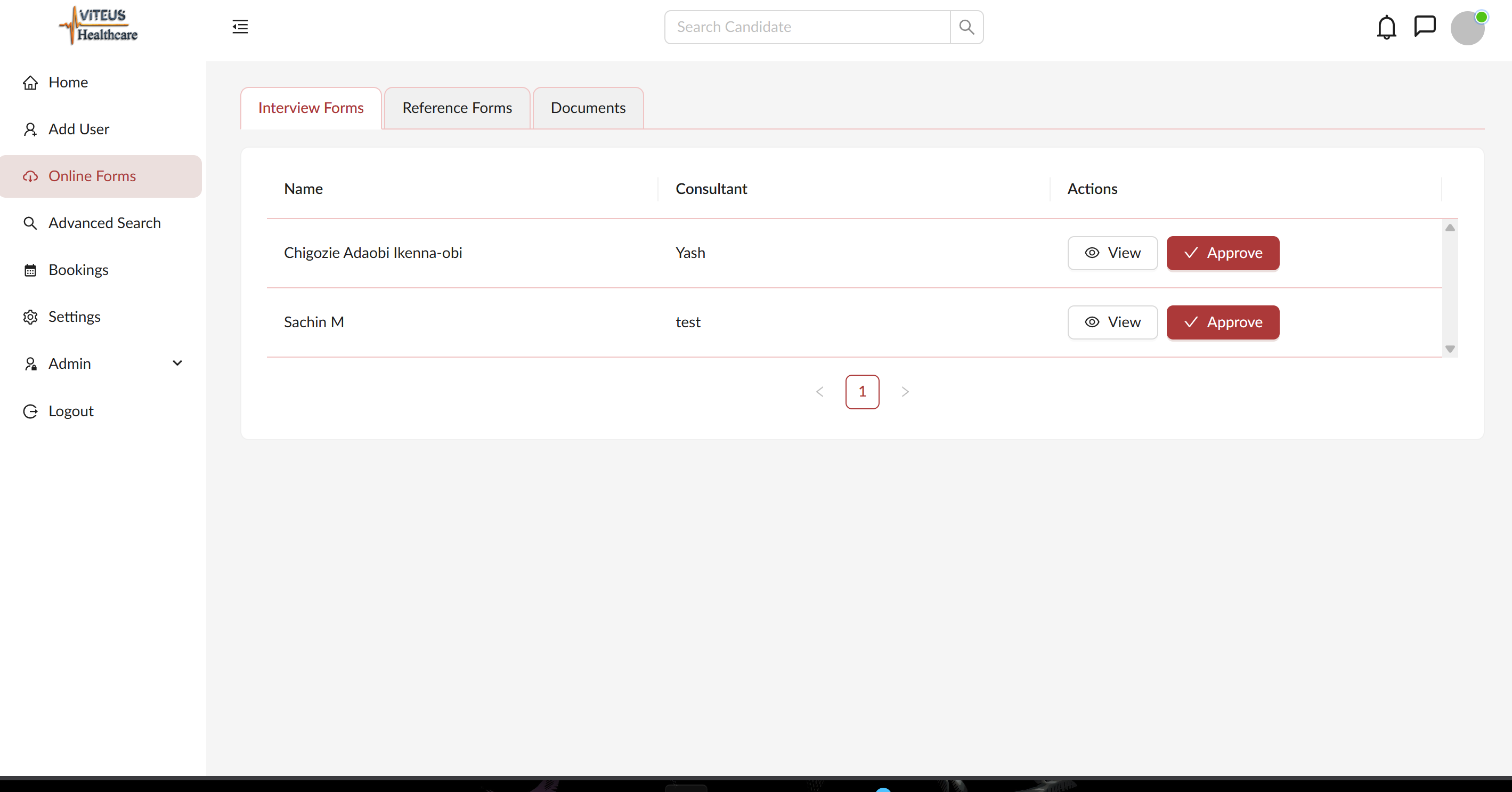Switch to the Documents tab
The width and height of the screenshot is (1512, 792).
click(588, 108)
